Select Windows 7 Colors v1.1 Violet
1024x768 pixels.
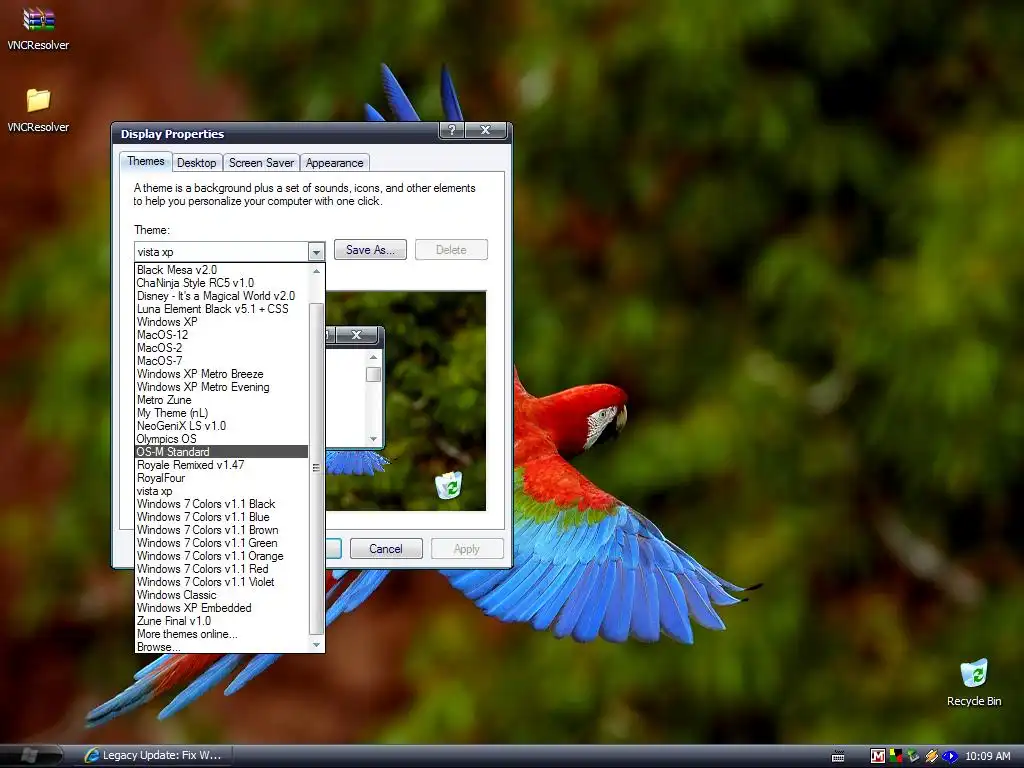[221, 582]
